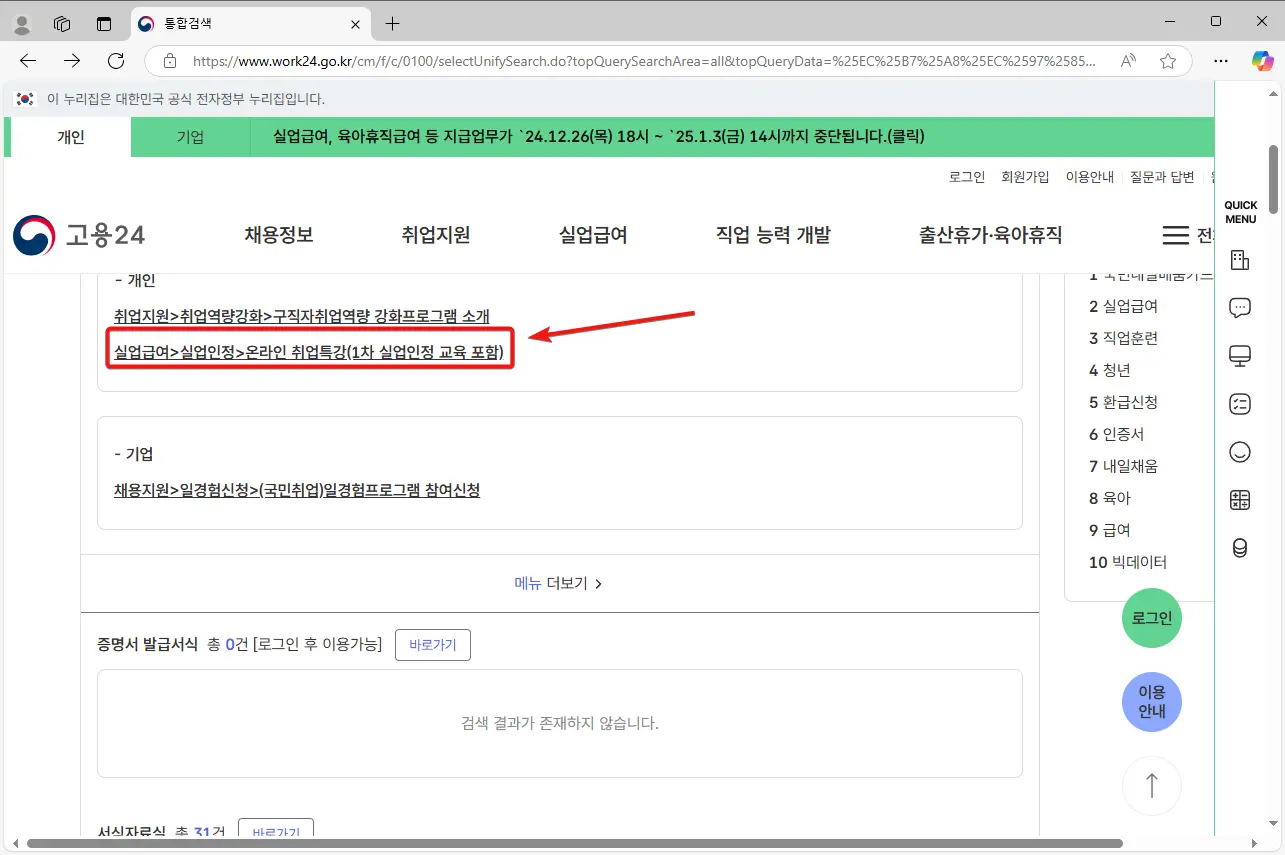Click the vertical page scrollbar
The width and height of the screenshot is (1285, 855).
1274,180
